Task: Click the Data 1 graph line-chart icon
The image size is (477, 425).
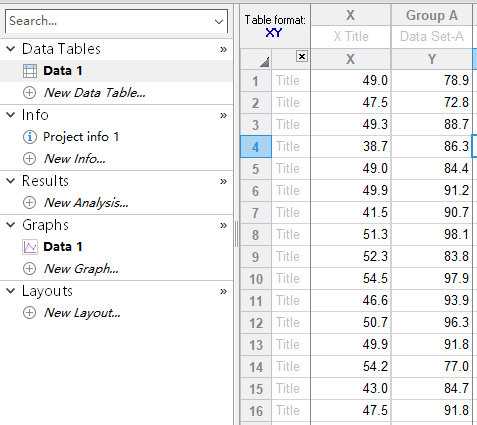Action: pos(30,247)
